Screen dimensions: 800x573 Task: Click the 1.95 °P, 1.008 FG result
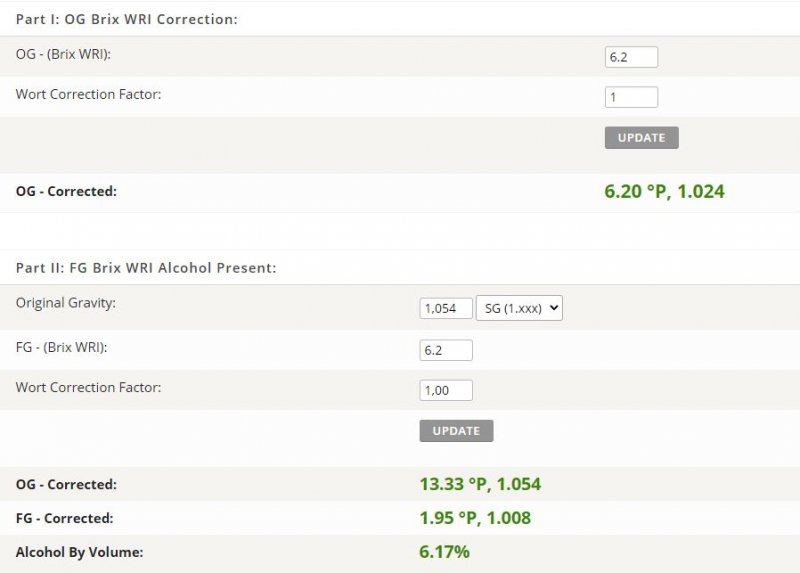tap(475, 518)
